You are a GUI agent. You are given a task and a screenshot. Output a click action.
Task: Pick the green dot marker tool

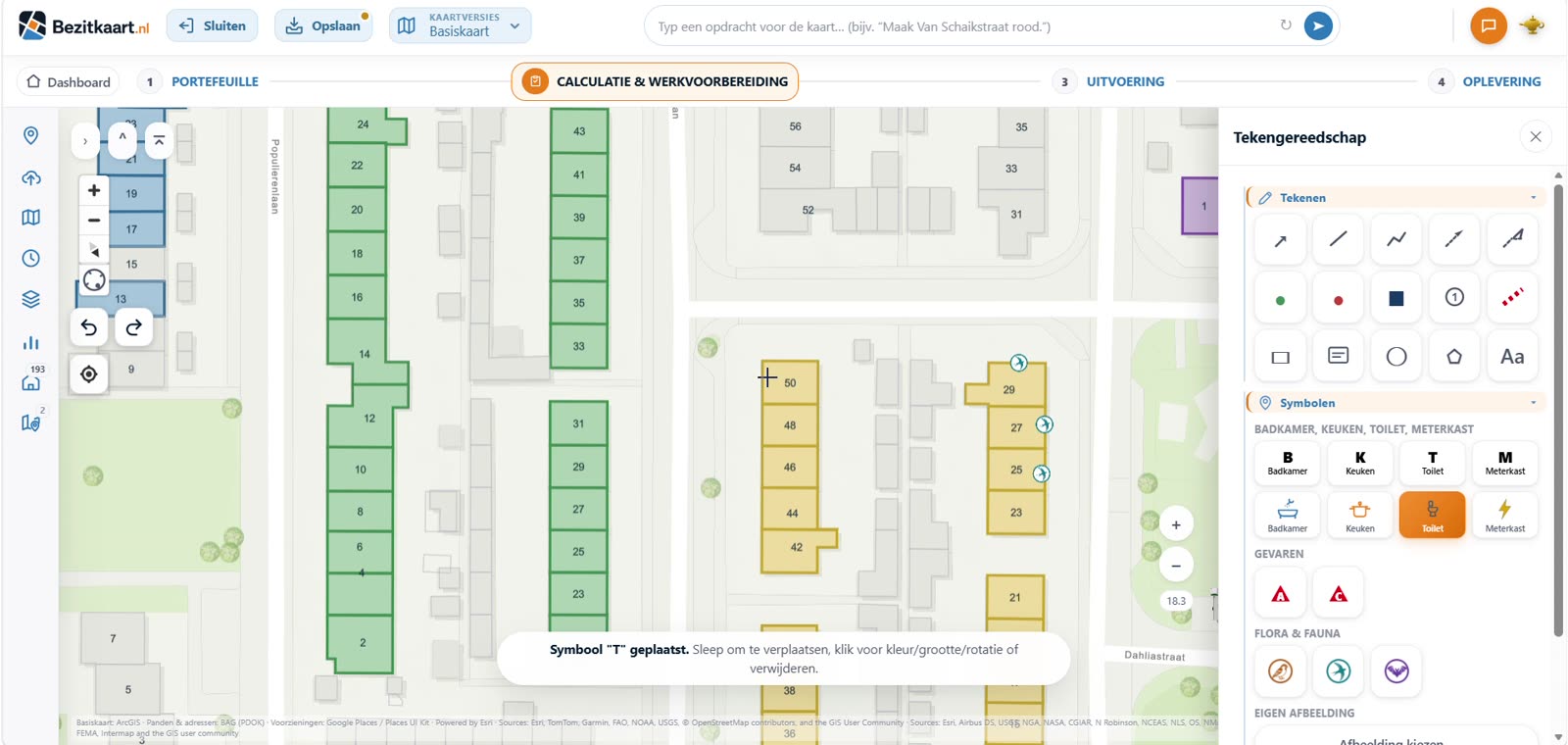[x=1280, y=299]
